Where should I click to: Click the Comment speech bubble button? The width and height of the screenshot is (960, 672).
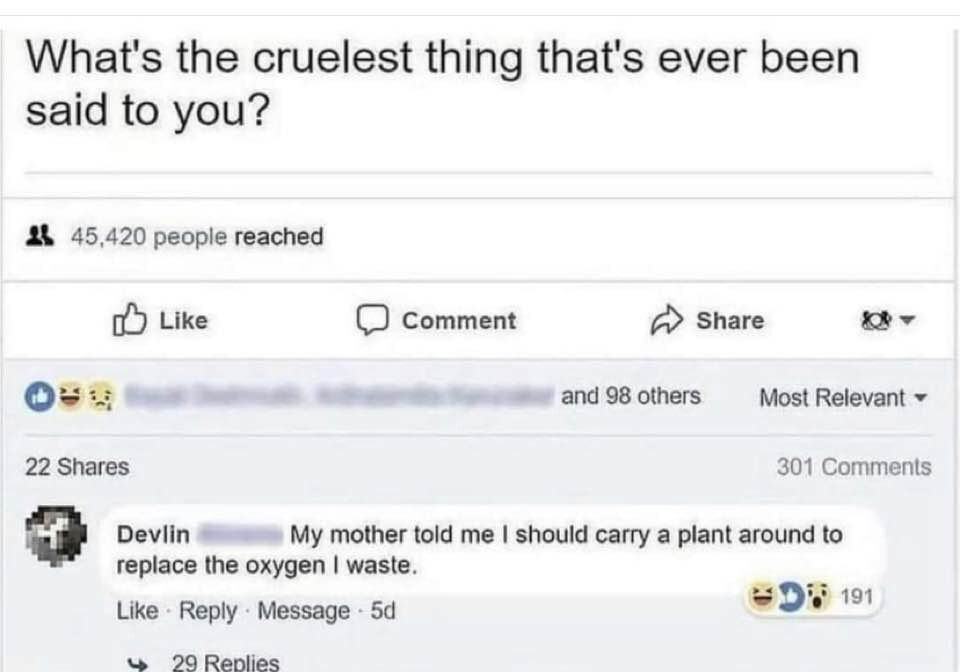point(438,321)
